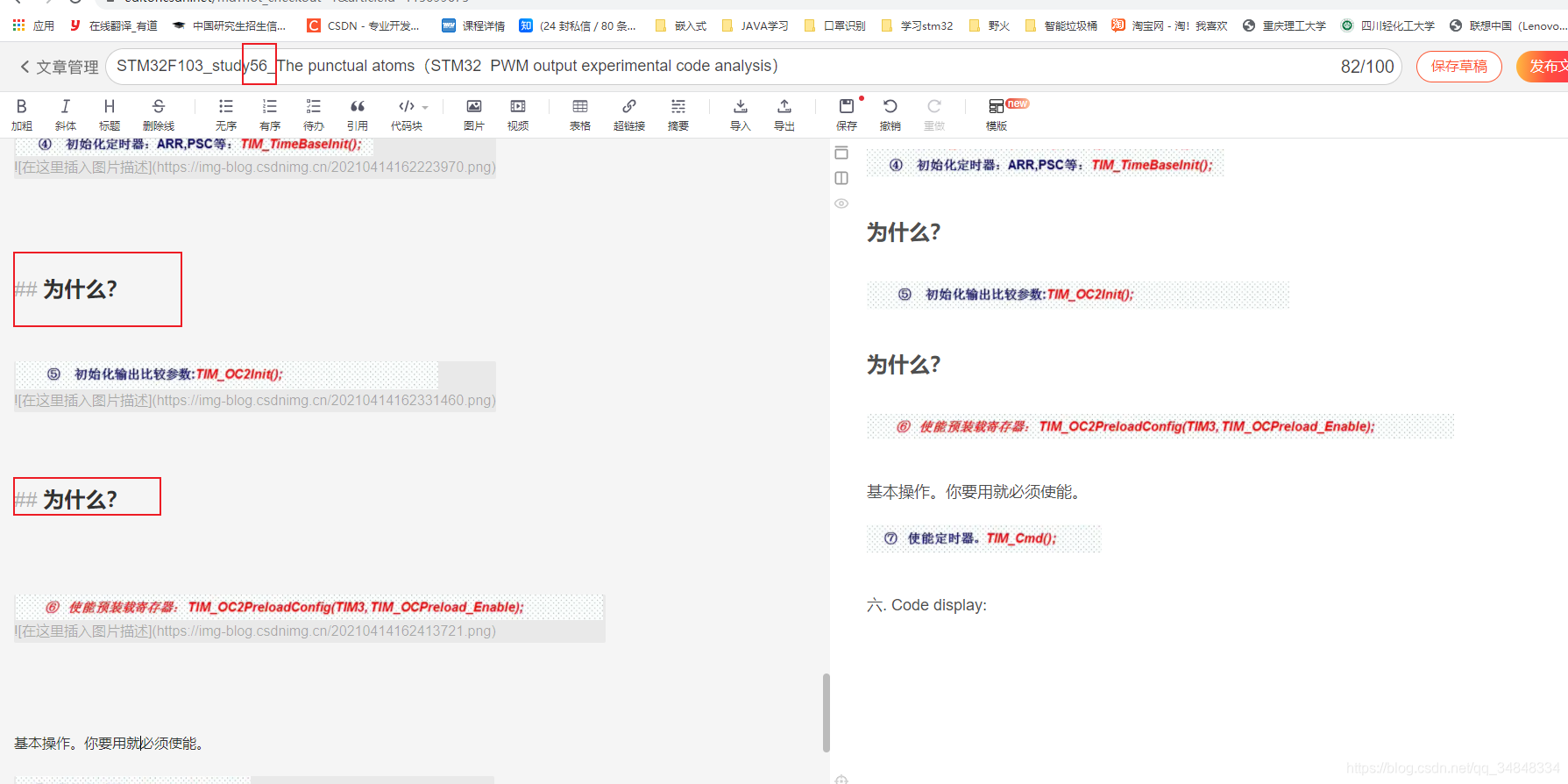
Task: Import a file (导入)
Action: tap(741, 115)
